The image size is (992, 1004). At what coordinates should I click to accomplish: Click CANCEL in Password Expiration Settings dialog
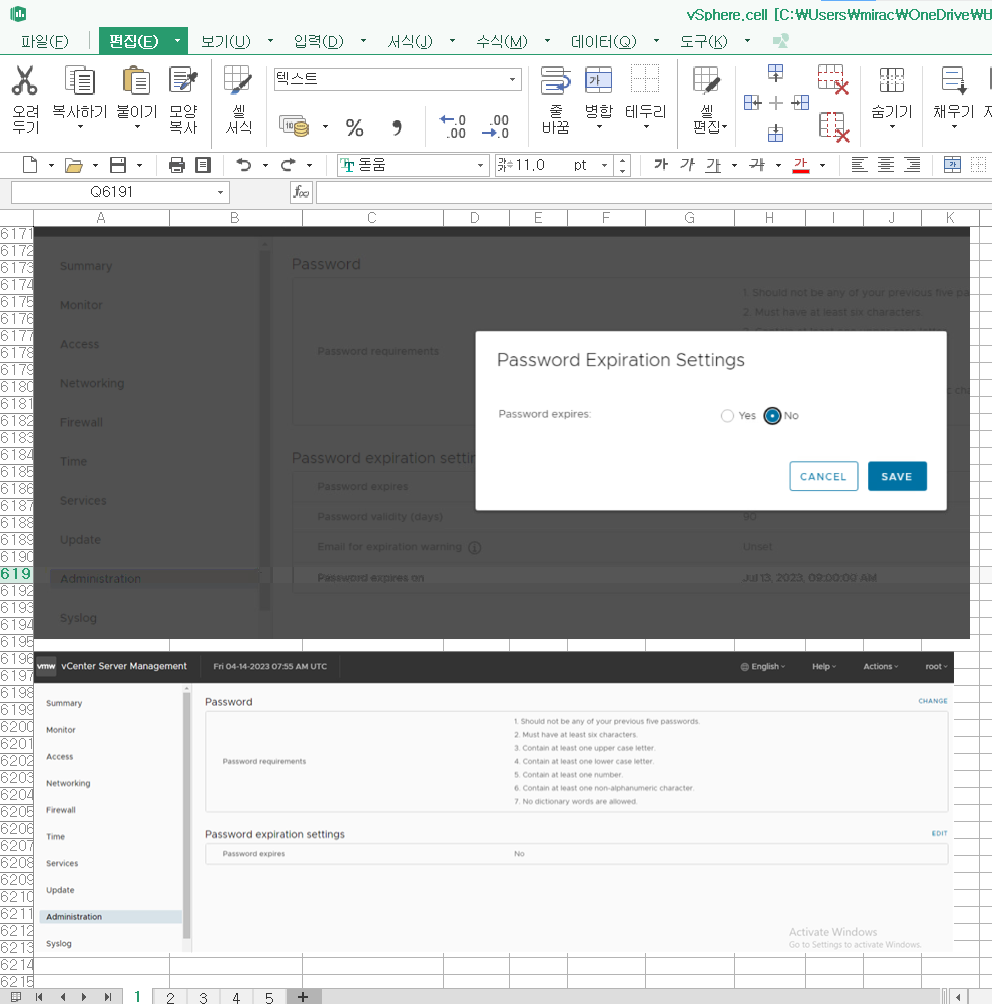823,476
